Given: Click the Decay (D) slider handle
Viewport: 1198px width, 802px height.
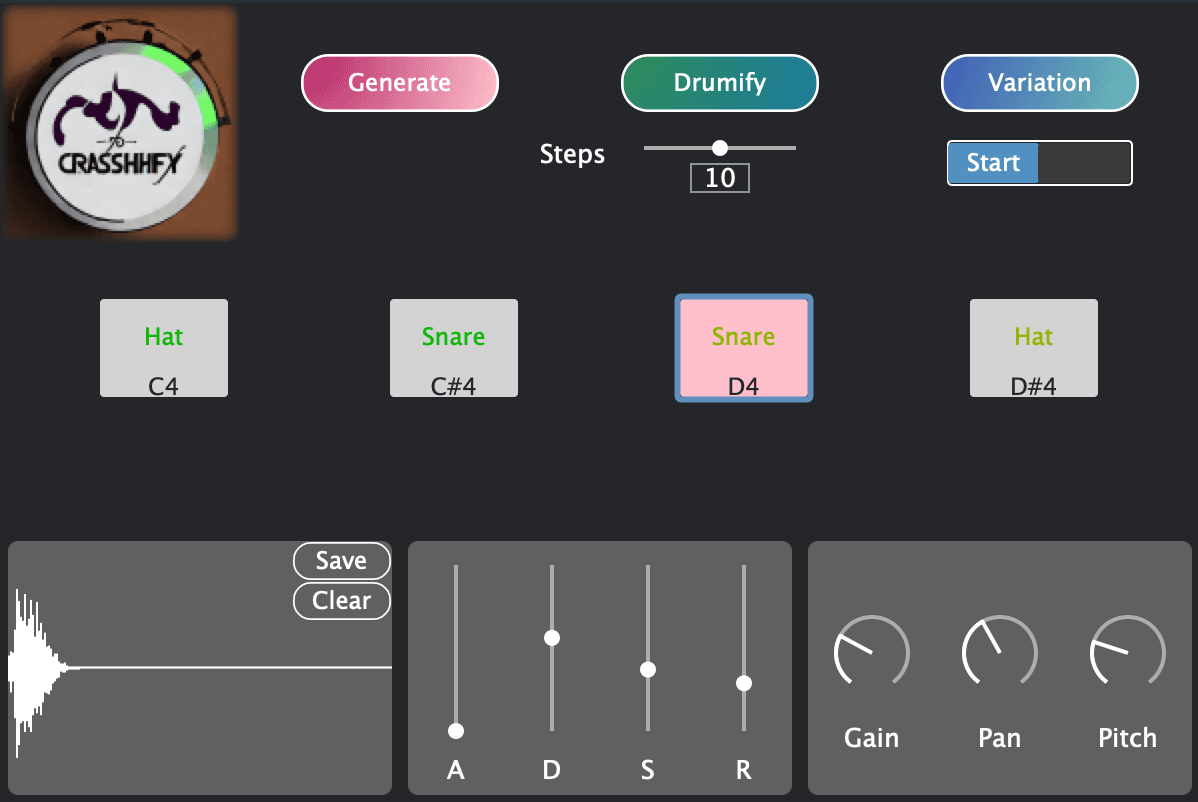Looking at the screenshot, I should pos(552,638).
